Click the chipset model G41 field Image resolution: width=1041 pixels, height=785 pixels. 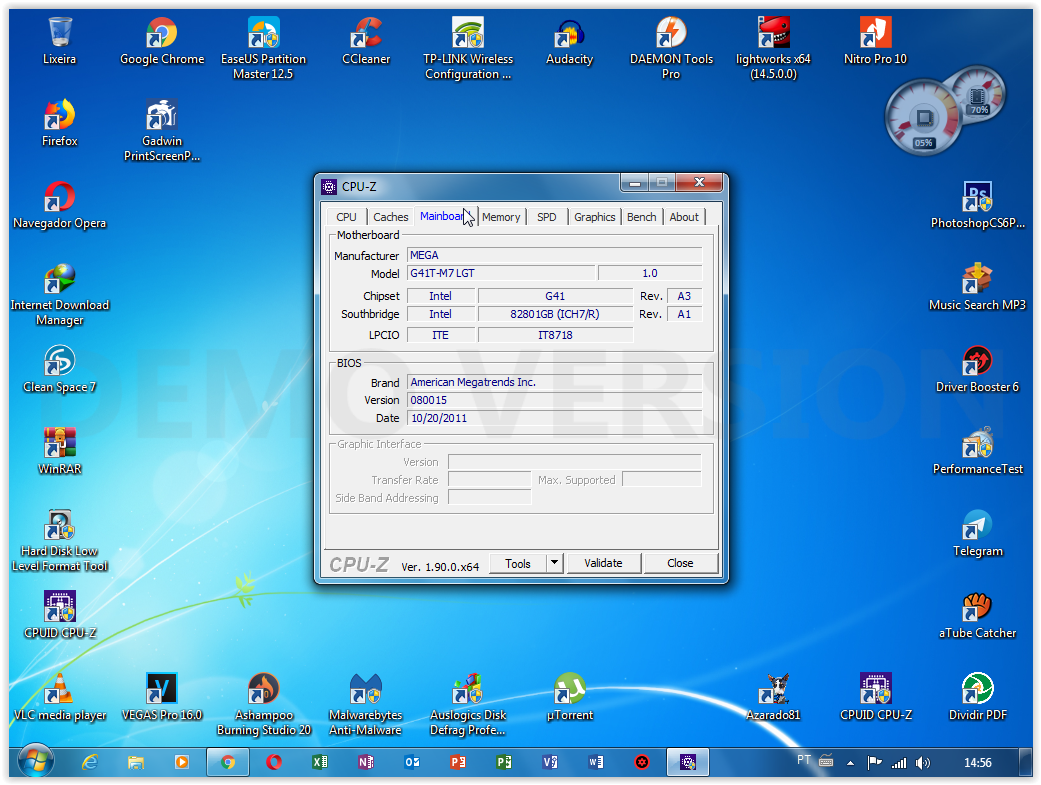(555, 296)
